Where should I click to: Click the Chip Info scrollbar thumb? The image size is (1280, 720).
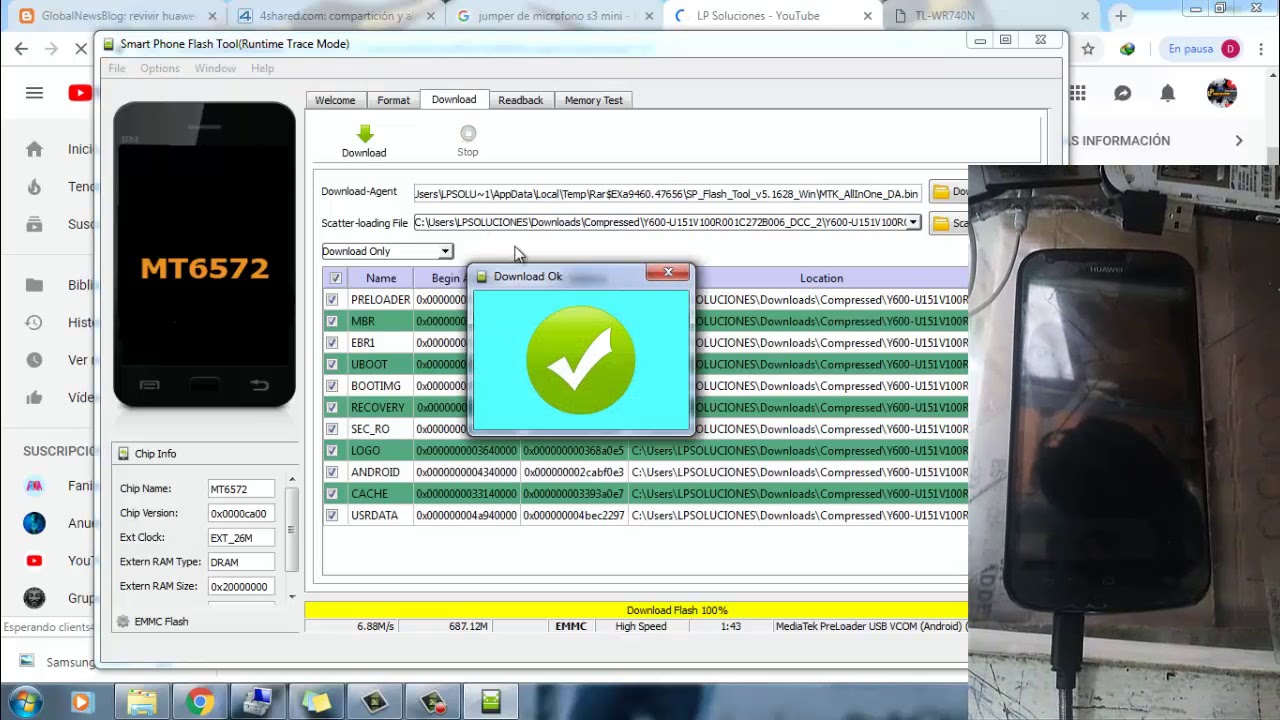292,532
